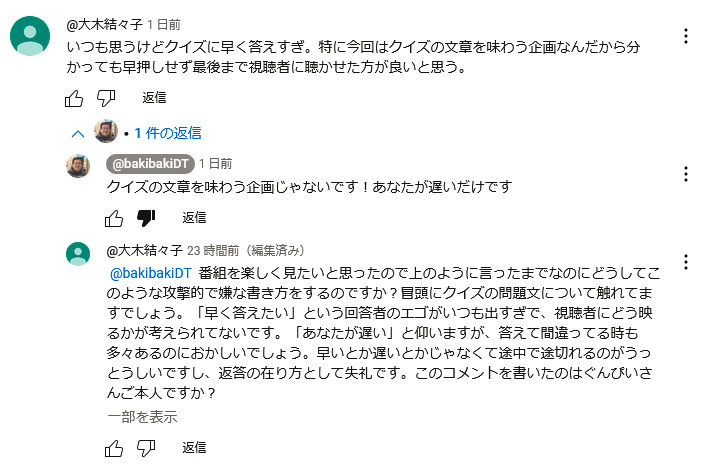Like the top comment by 大木結々子
Image resolution: width=720 pixels, height=475 pixels.
coord(74,98)
